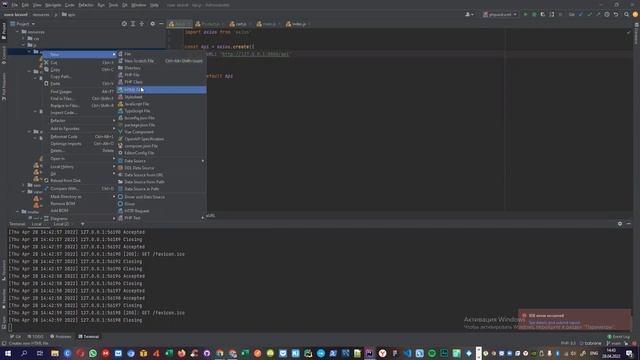Click the HTML File icon in New submenu

[120, 89]
